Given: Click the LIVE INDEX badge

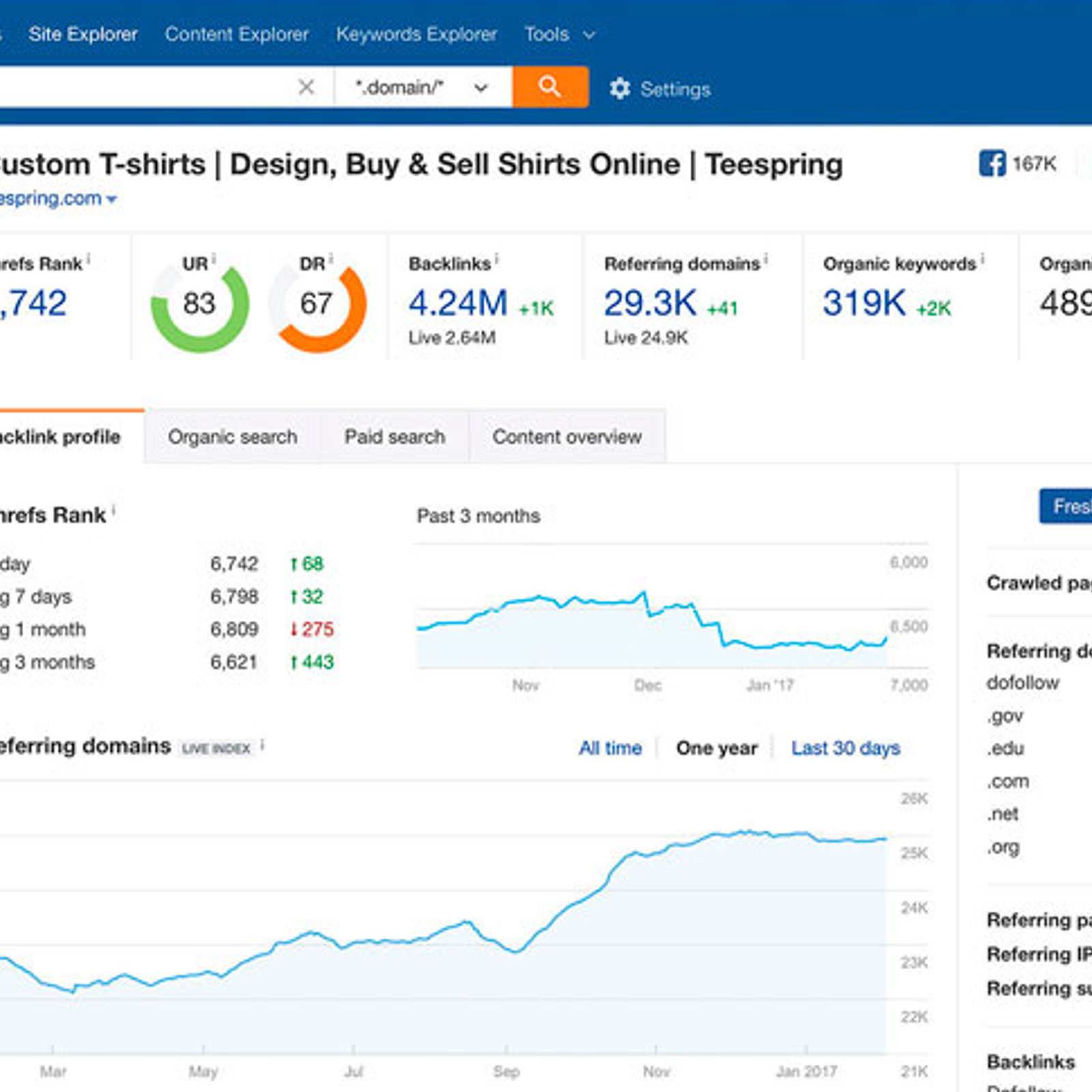Looking at the screenshot, I should [216, 749].
